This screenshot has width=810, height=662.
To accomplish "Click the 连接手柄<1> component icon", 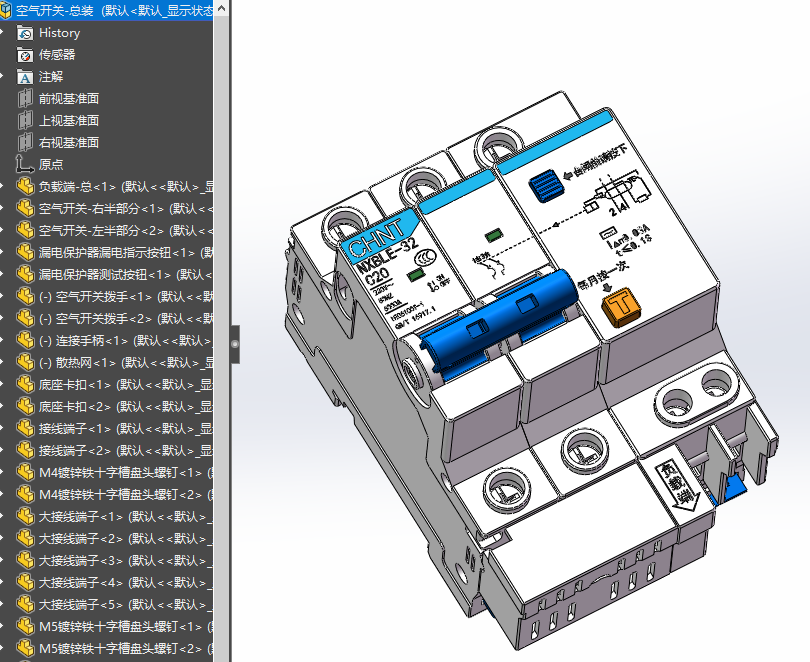I will click(x=25, y=340).
